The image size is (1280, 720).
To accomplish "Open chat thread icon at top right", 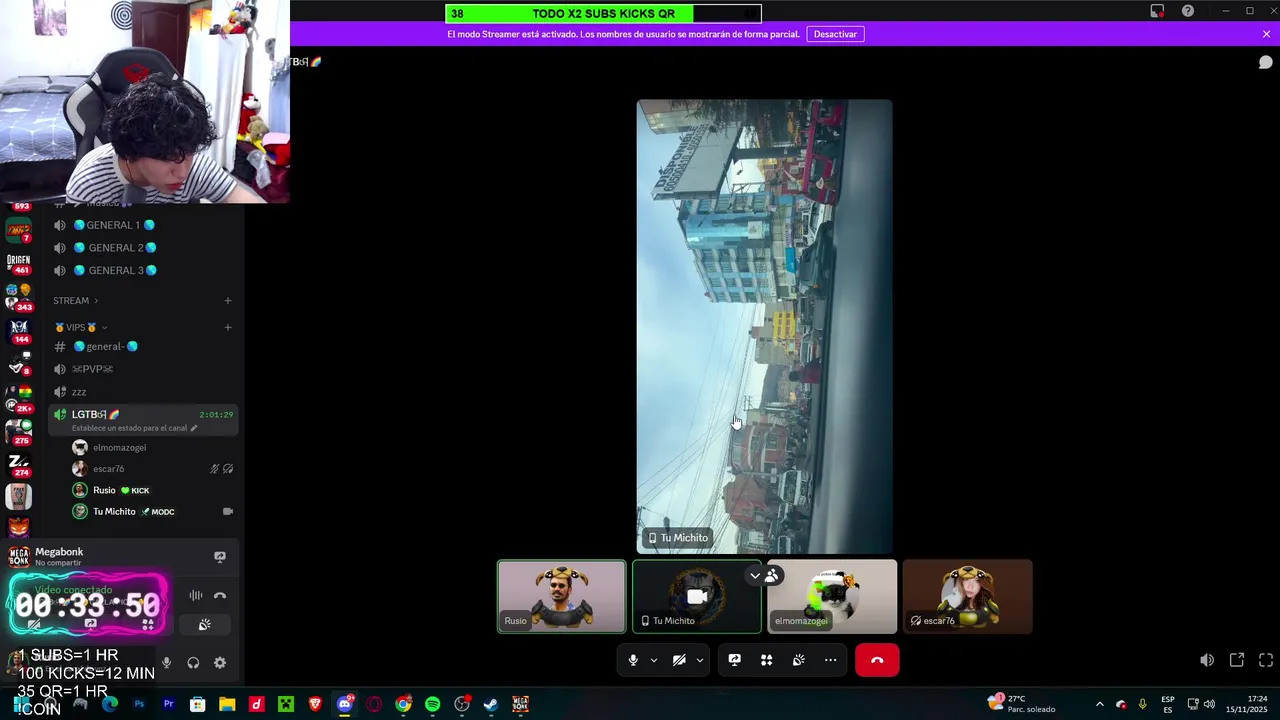I will [x=1265, y=62].
